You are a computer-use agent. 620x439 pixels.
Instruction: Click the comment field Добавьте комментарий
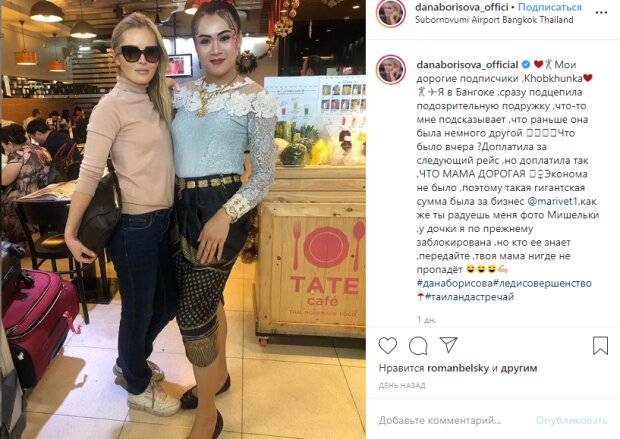point(439,420)
